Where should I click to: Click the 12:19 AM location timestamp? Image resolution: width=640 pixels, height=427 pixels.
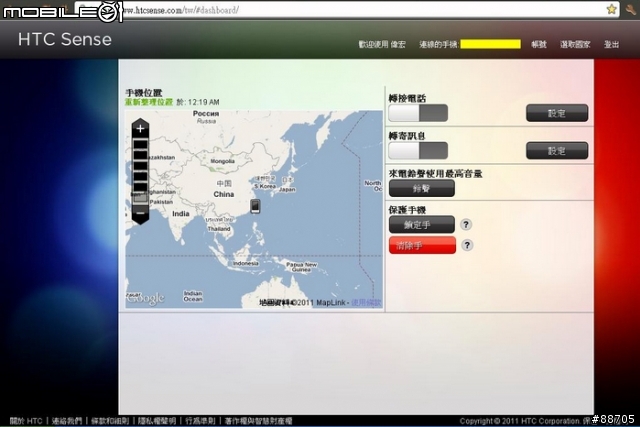pyautogui.click(x=204, y=102)
